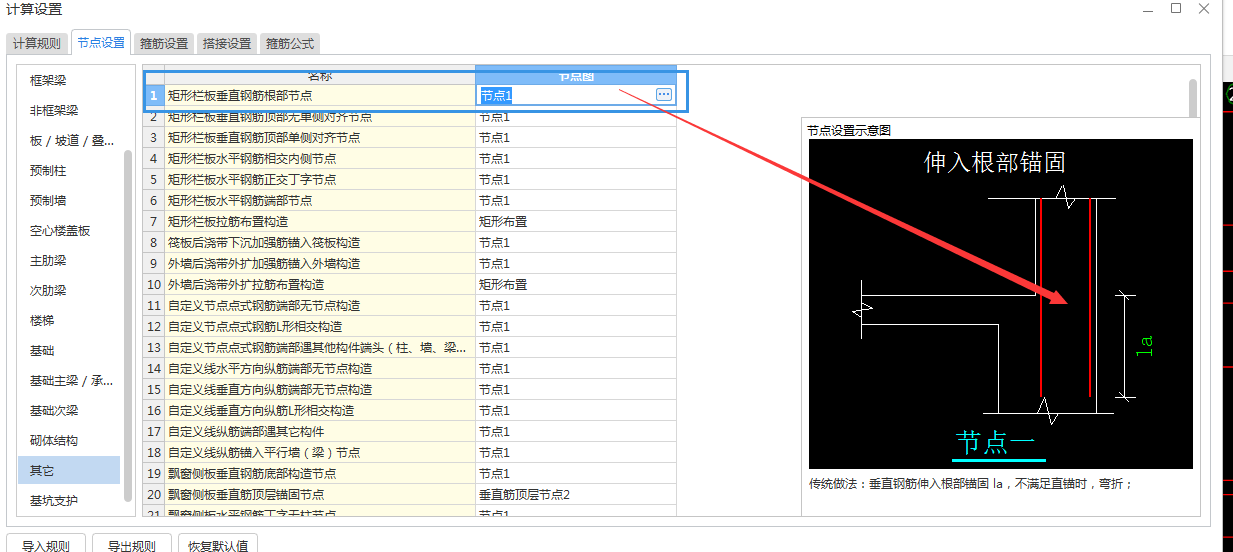Select 主肋梁 in the category list

[48, 260]
